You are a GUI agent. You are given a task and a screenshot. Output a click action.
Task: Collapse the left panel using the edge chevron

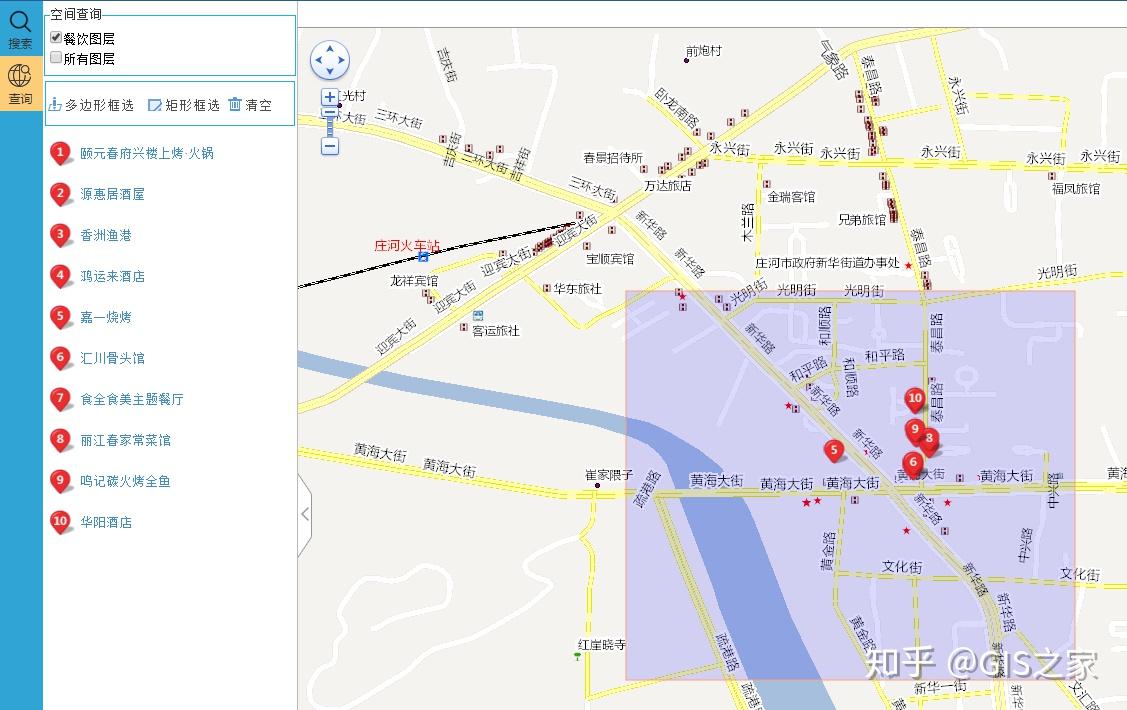(x=305, y=512)
